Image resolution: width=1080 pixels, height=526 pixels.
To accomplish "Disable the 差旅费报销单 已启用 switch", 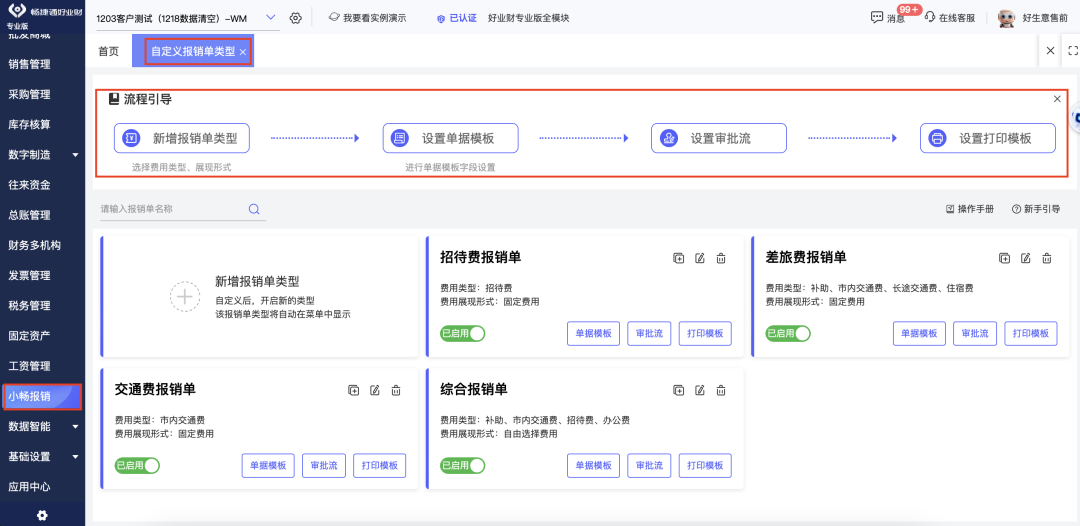I will point(788,333).
